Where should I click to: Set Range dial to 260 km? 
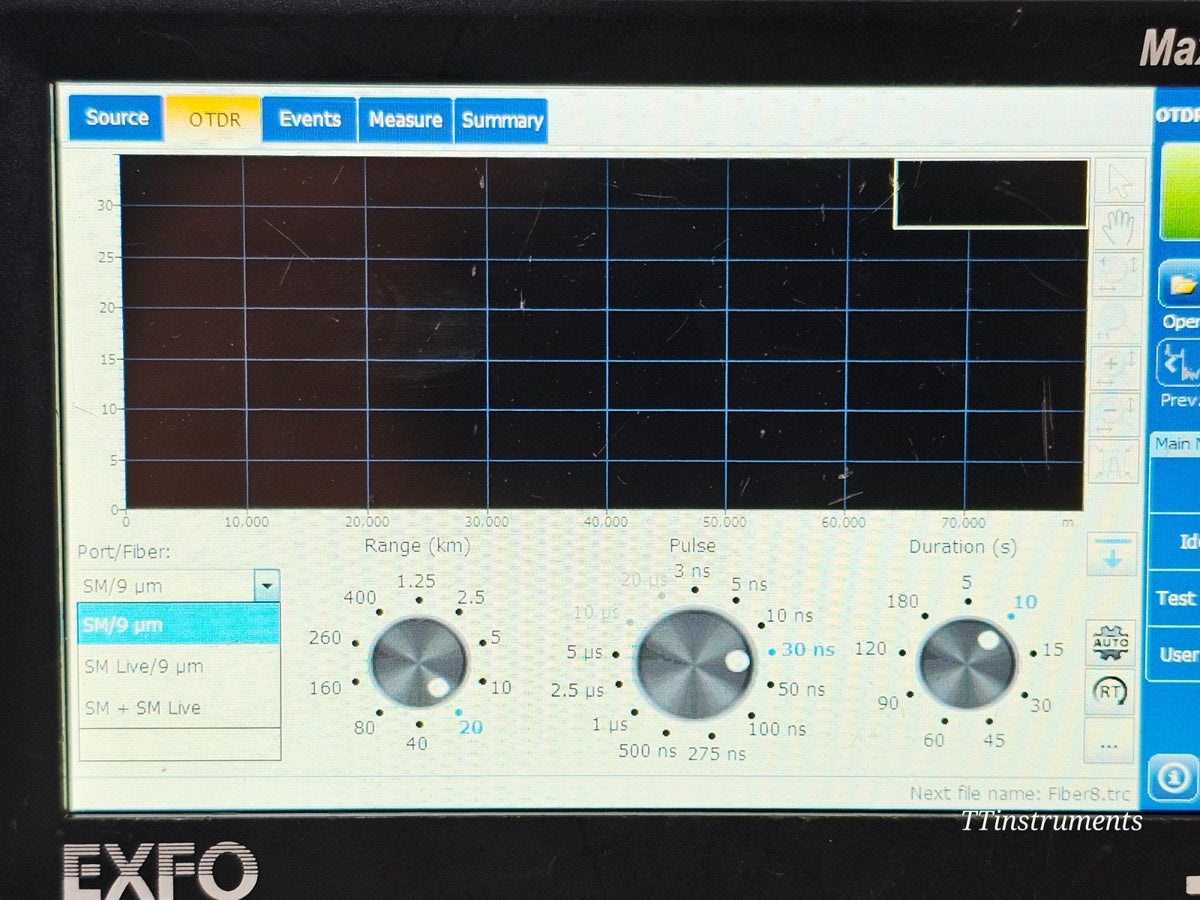coord(325,637)
